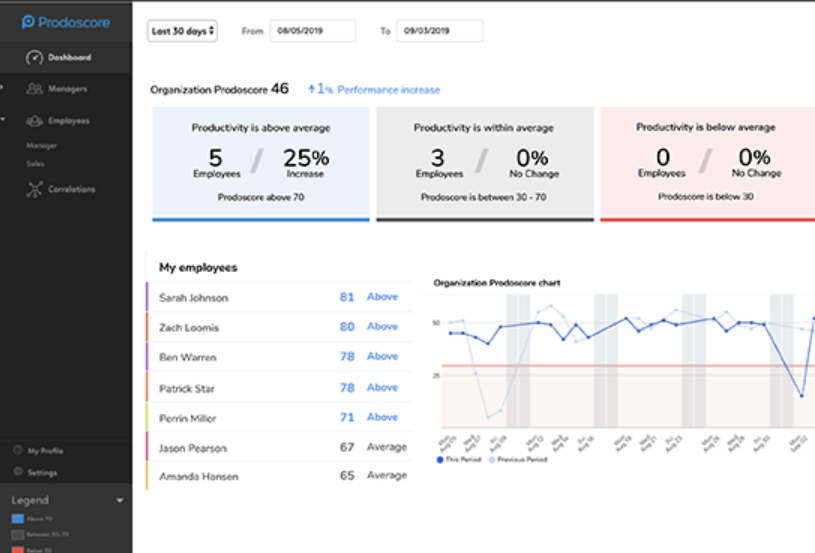Click gray Between 30-70 legend swatch
The width and height of the screenshot is (815, 553).
click(18, 534)
